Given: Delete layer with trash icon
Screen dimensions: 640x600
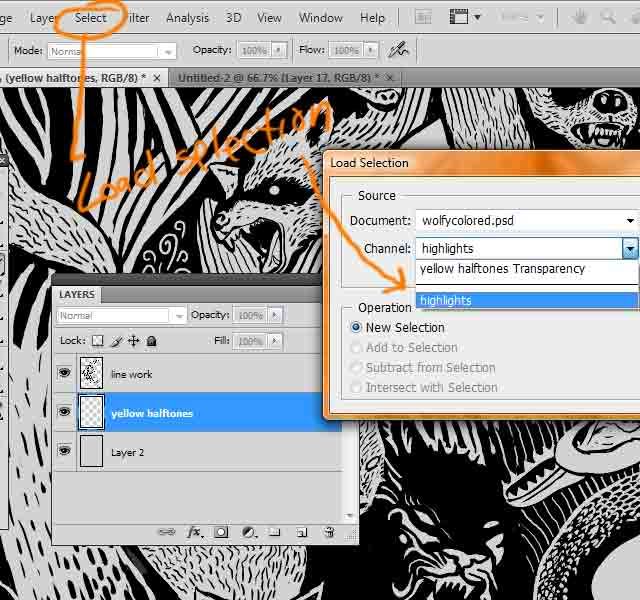Looking at the screenshot, I should click(x=327, y=533).
